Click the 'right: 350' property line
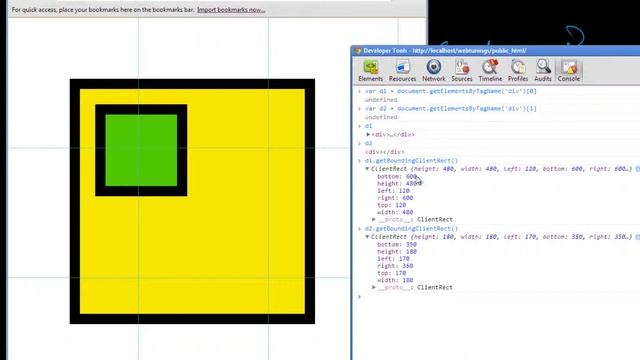Image resolution: width=640 pixels, height=360 pixels. 395,266
